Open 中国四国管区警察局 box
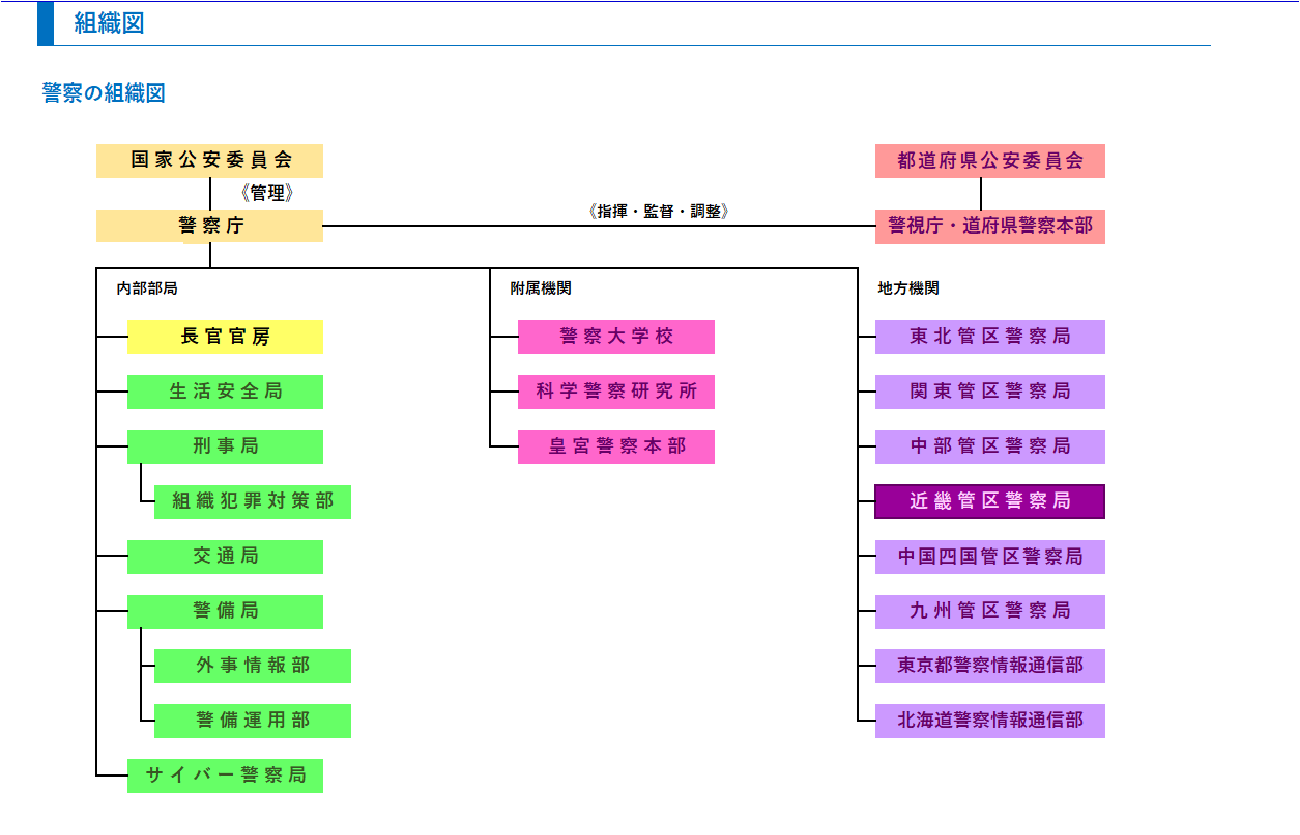Screen dimensions: 1300x835 [990, 556]
